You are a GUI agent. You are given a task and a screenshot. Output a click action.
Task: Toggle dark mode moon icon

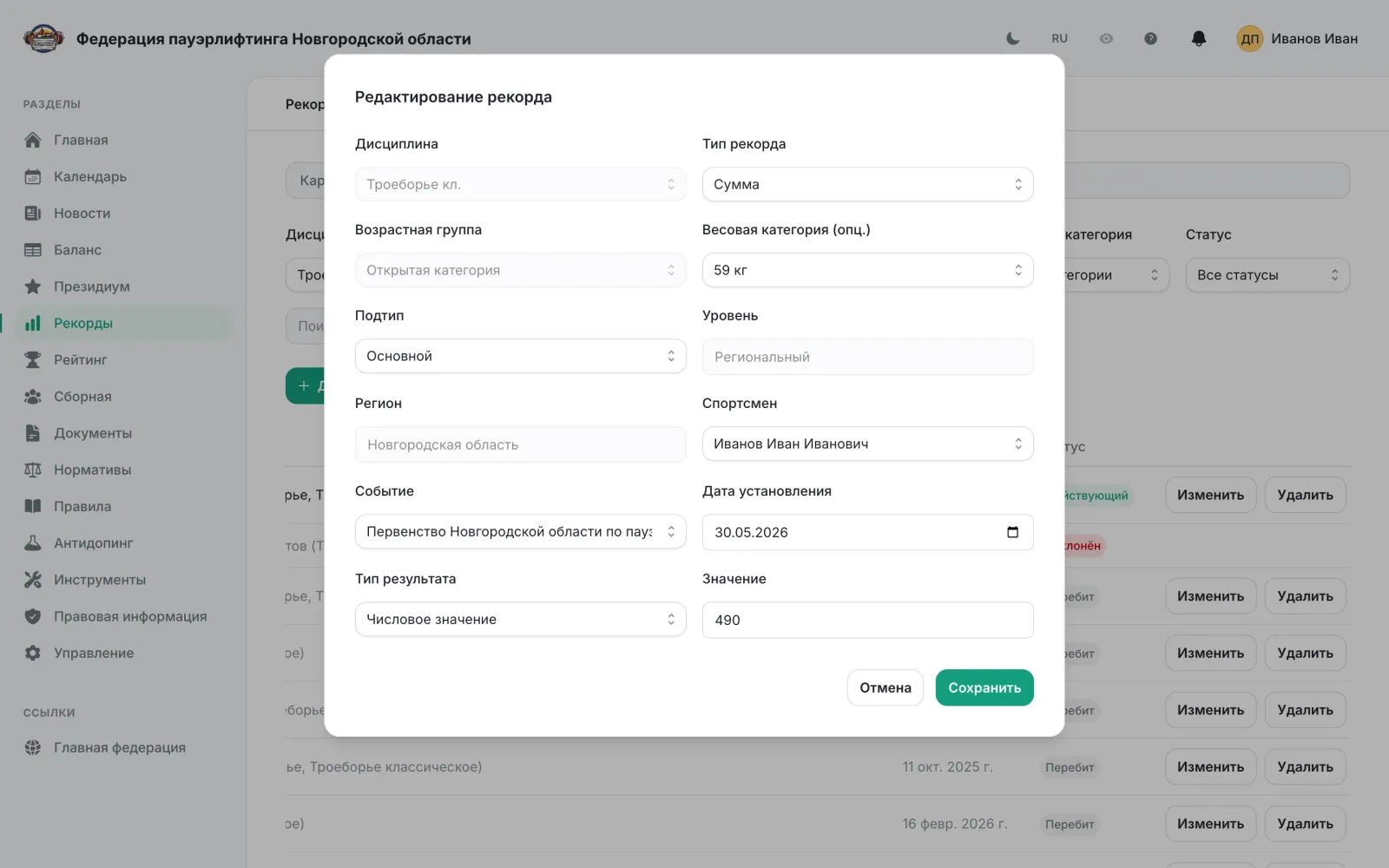[x=1012, y=38]
